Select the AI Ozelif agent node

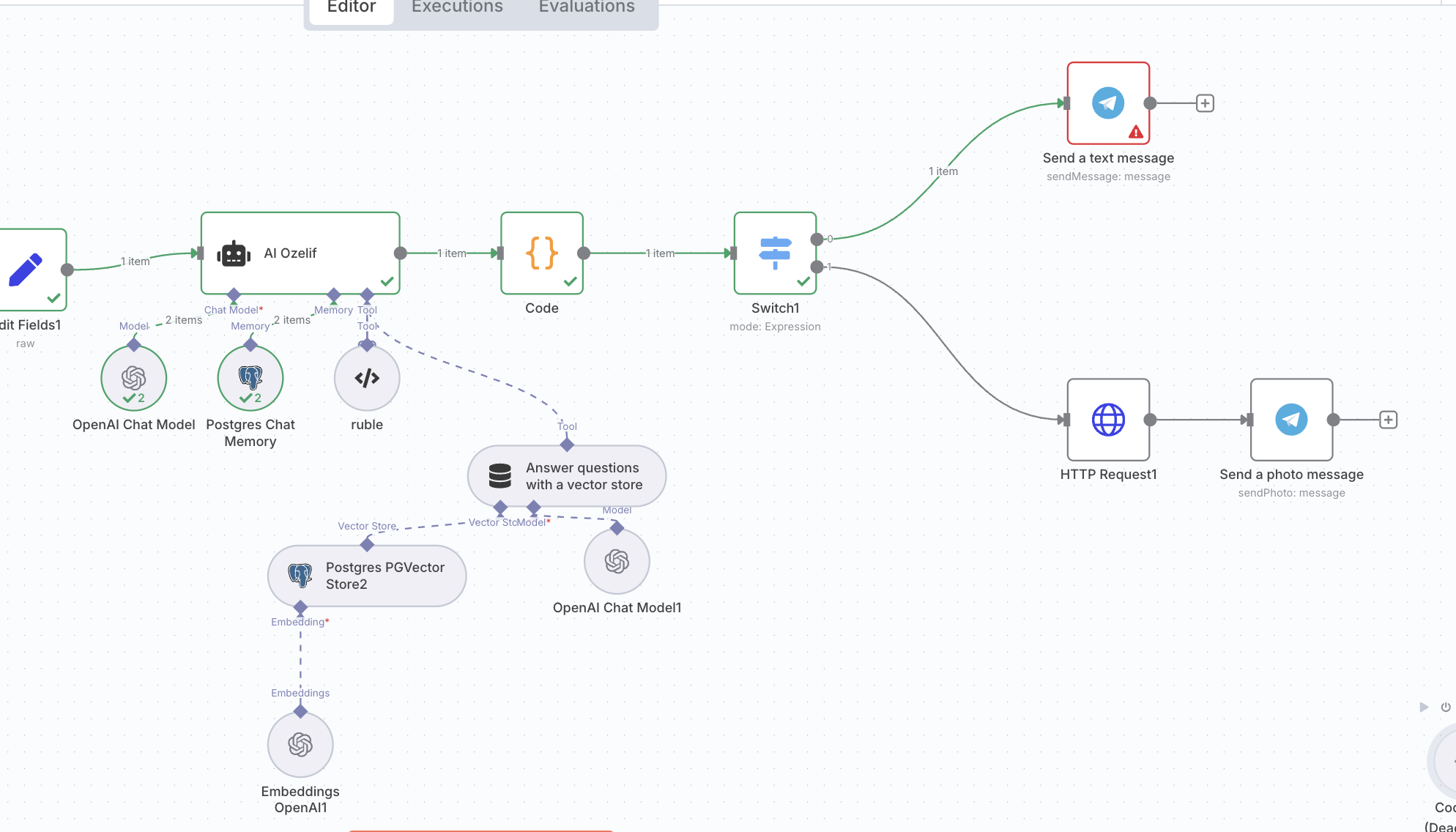[x=300, y=253]
